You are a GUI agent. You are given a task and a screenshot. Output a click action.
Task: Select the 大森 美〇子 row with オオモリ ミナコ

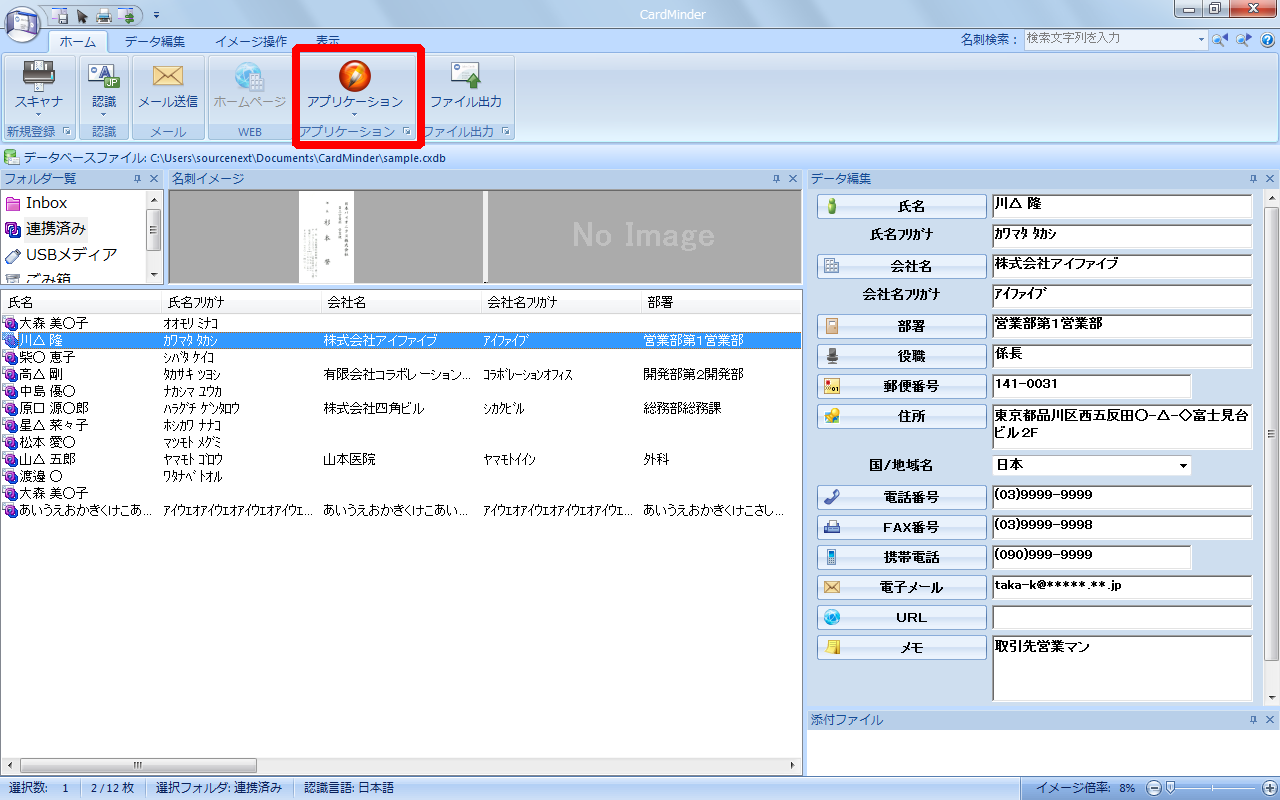click(401, 324)
